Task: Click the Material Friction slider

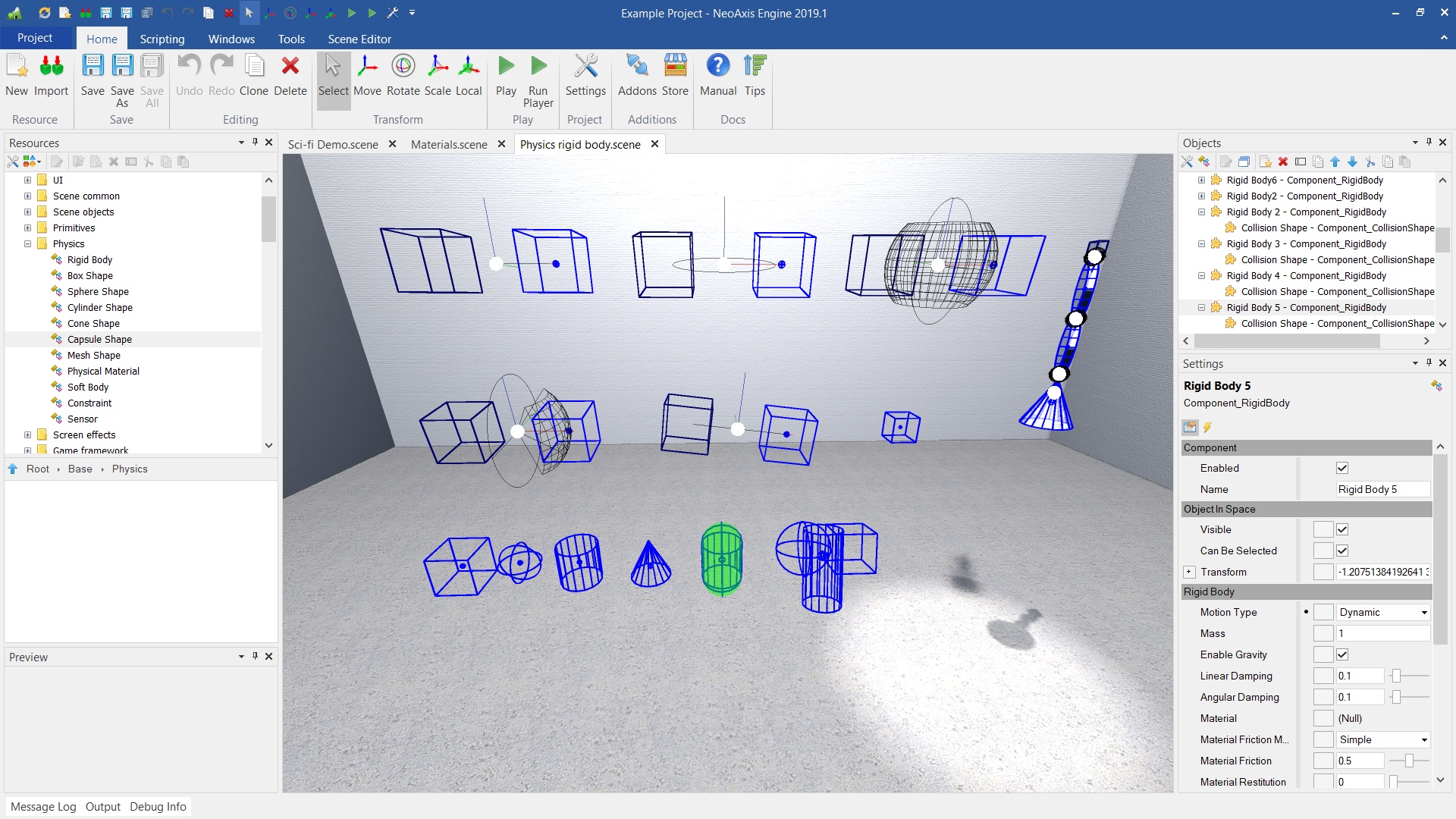Action: [1409, 761]
